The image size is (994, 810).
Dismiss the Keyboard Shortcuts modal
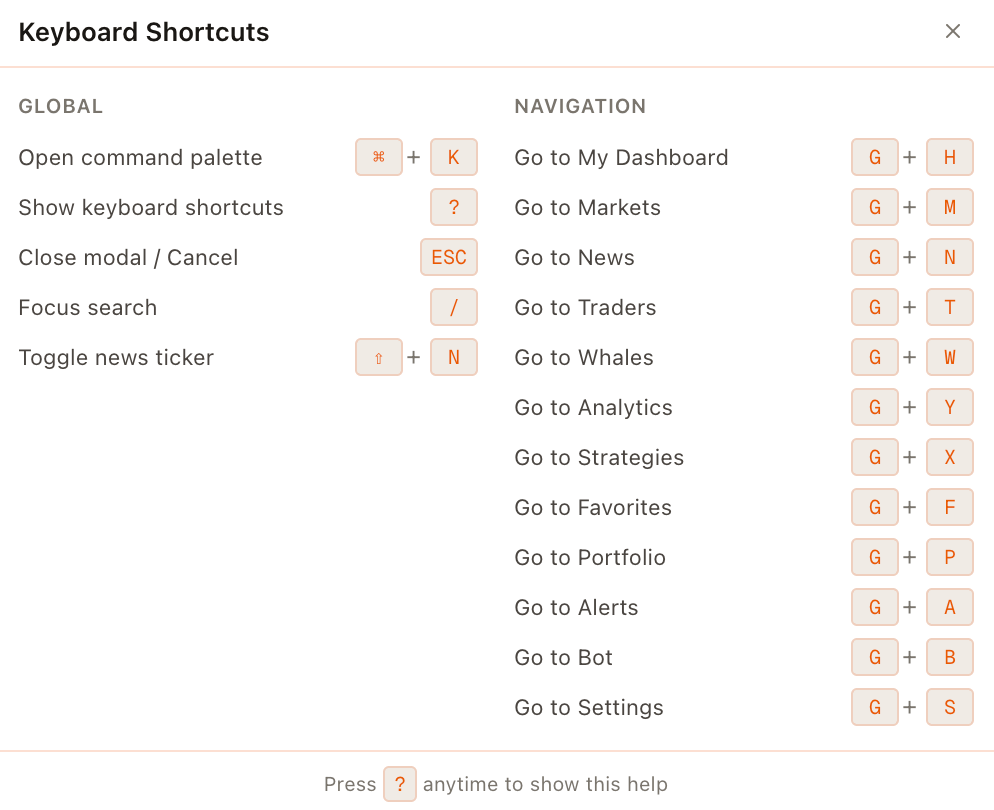[x=952, y=31]
